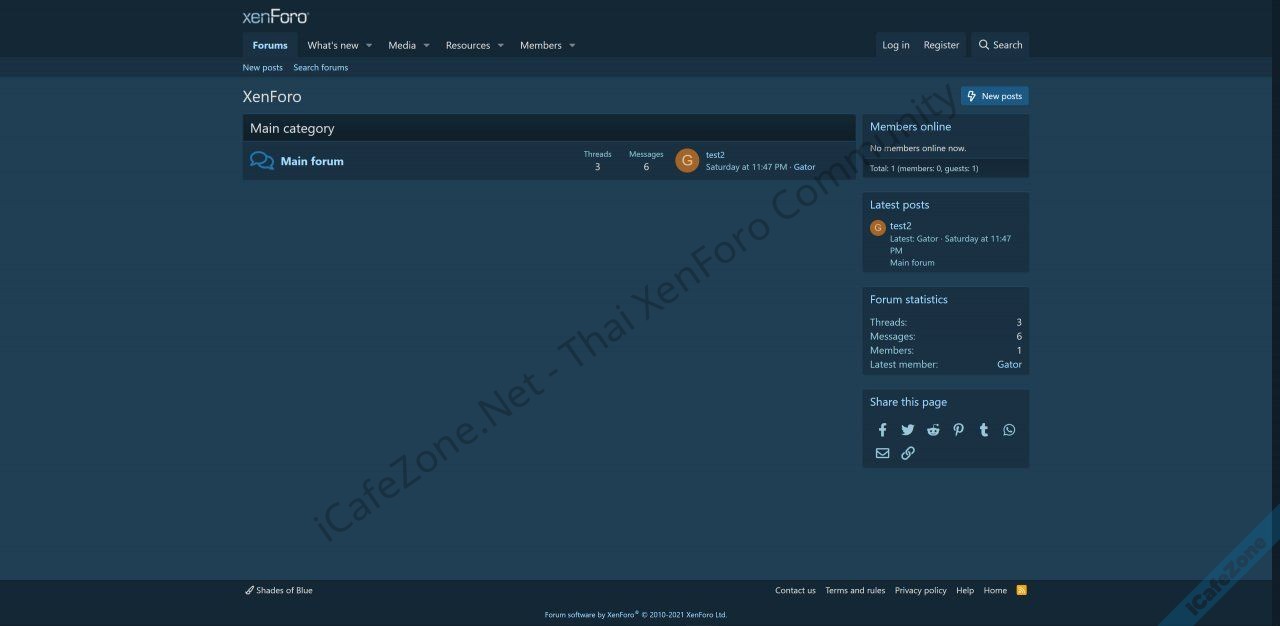The height and width of the screenshot is (626, 1280).
Task: Share page via Pinterest icon
Action: coord(958,430)
